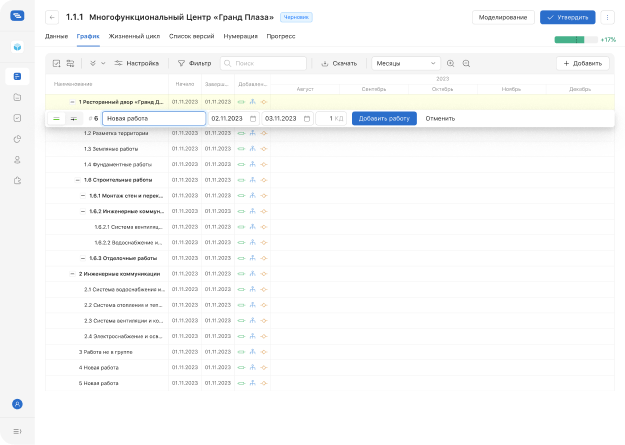This screenshot has height=445, width=625.
Task: Click the zoom out magnifier icon
Action: point(466,63)
